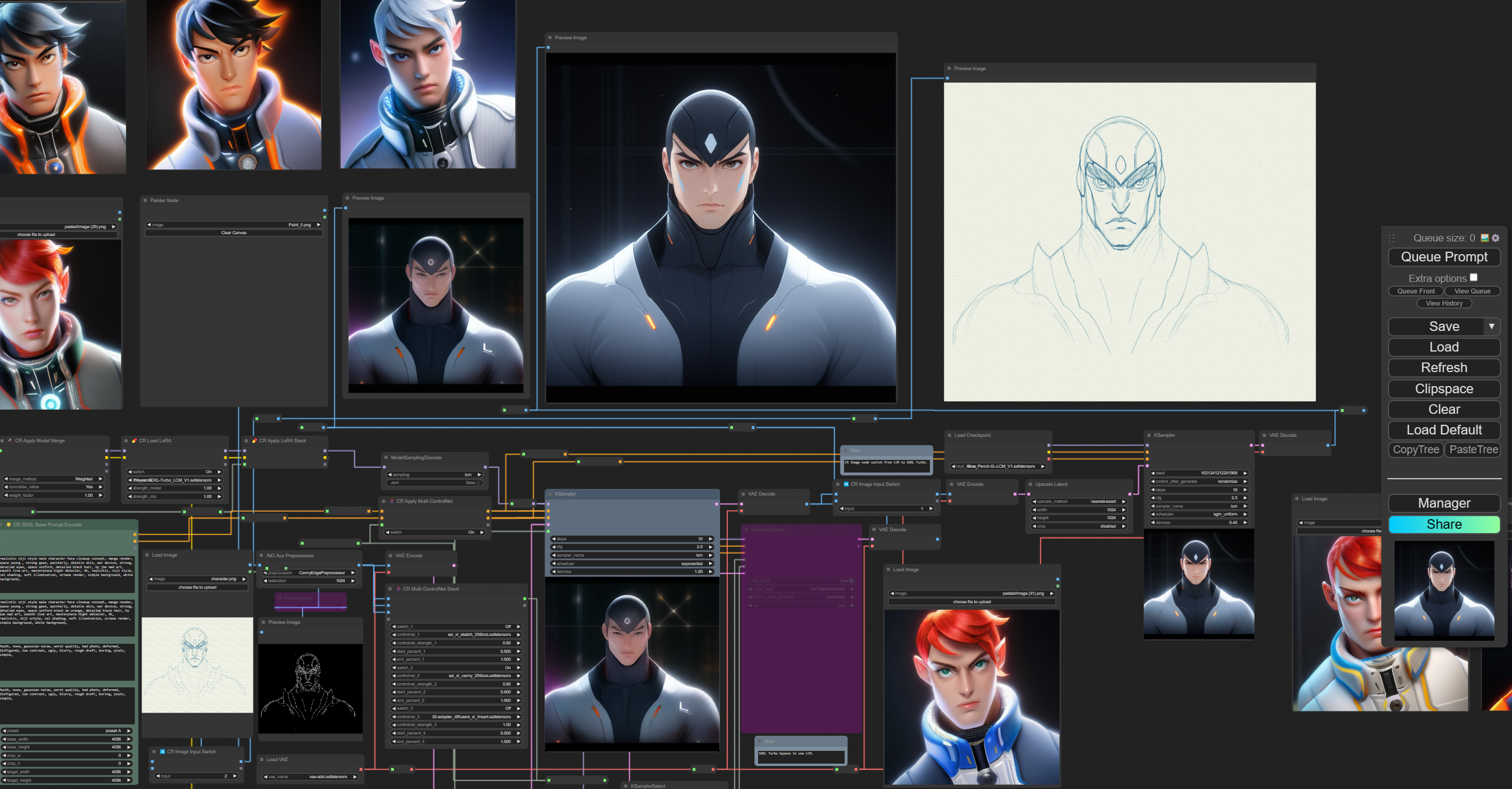
Task: Enable the Extra options checkbox
Action: click(1474, 278)
